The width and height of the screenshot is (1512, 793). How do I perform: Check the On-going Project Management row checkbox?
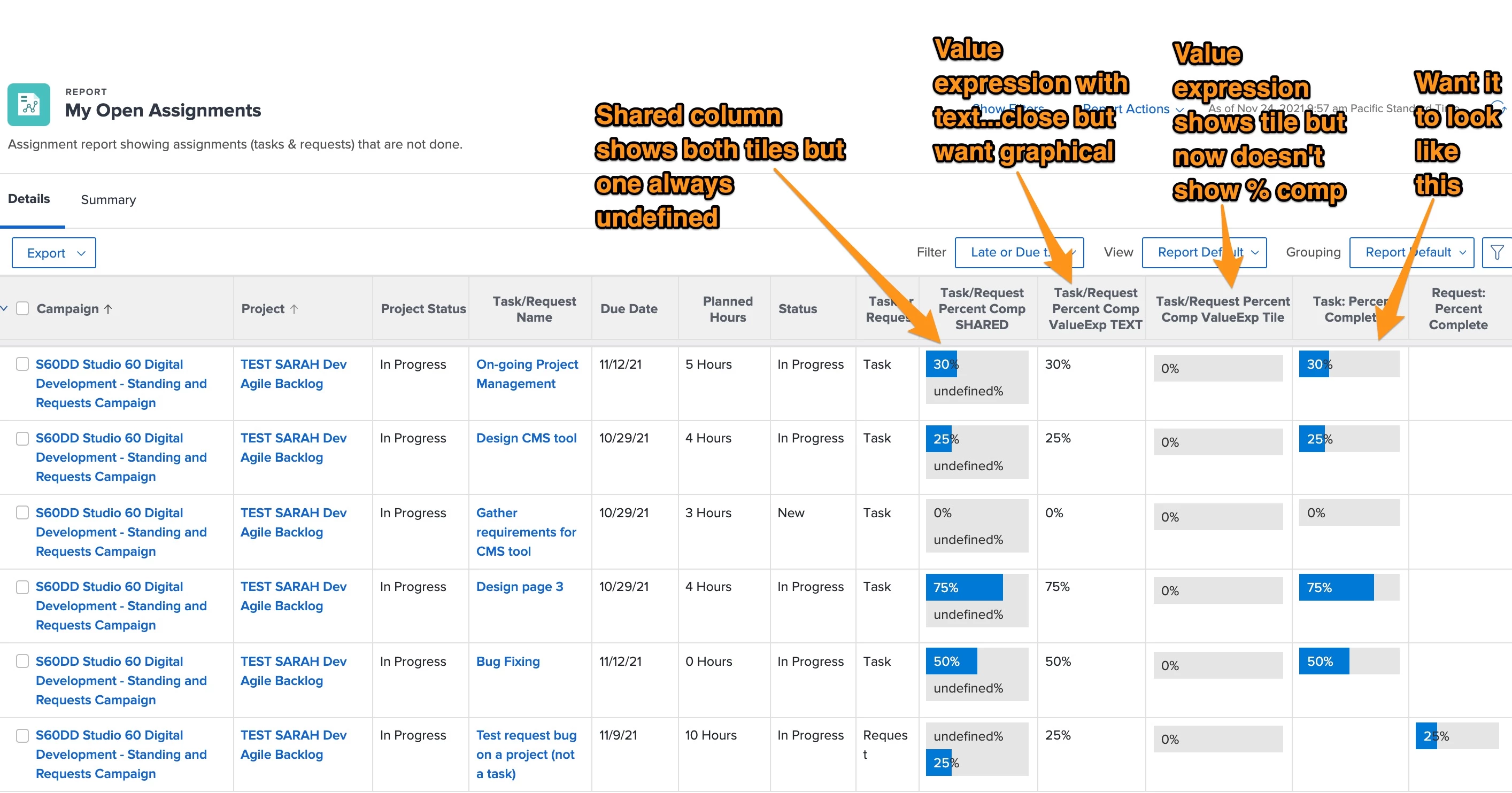(22, 364)
